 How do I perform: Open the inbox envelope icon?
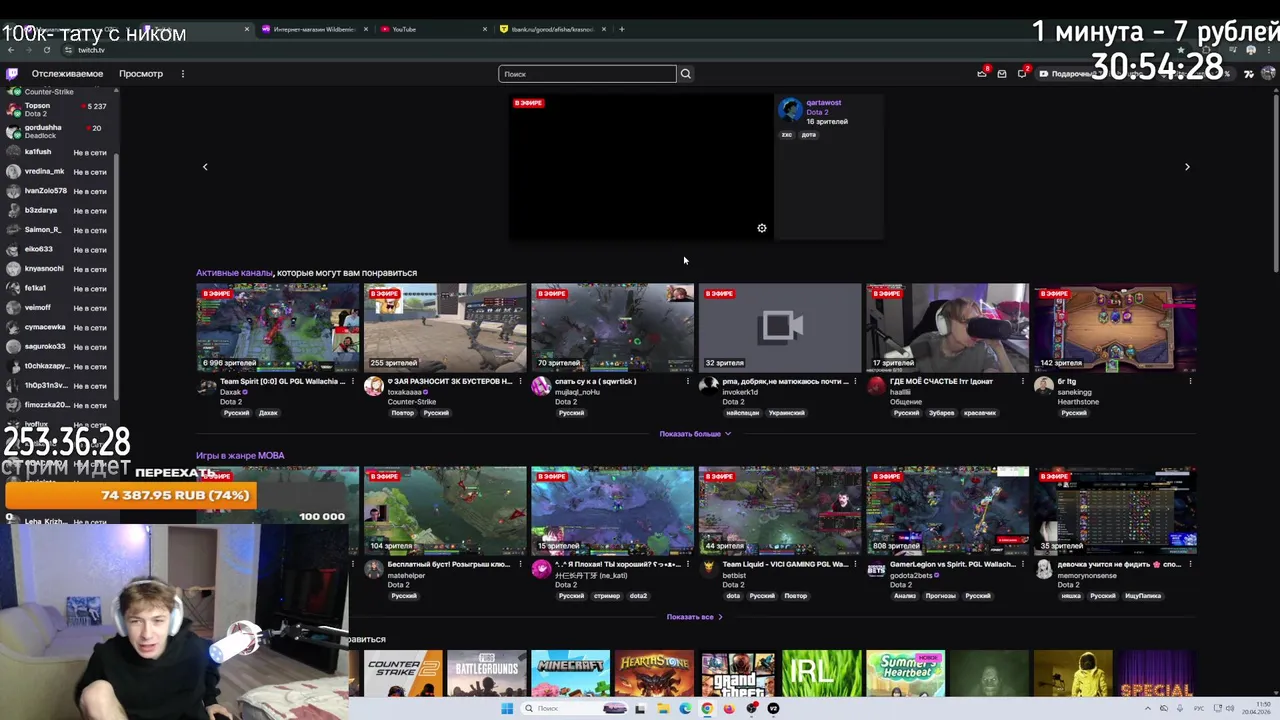1002,74
